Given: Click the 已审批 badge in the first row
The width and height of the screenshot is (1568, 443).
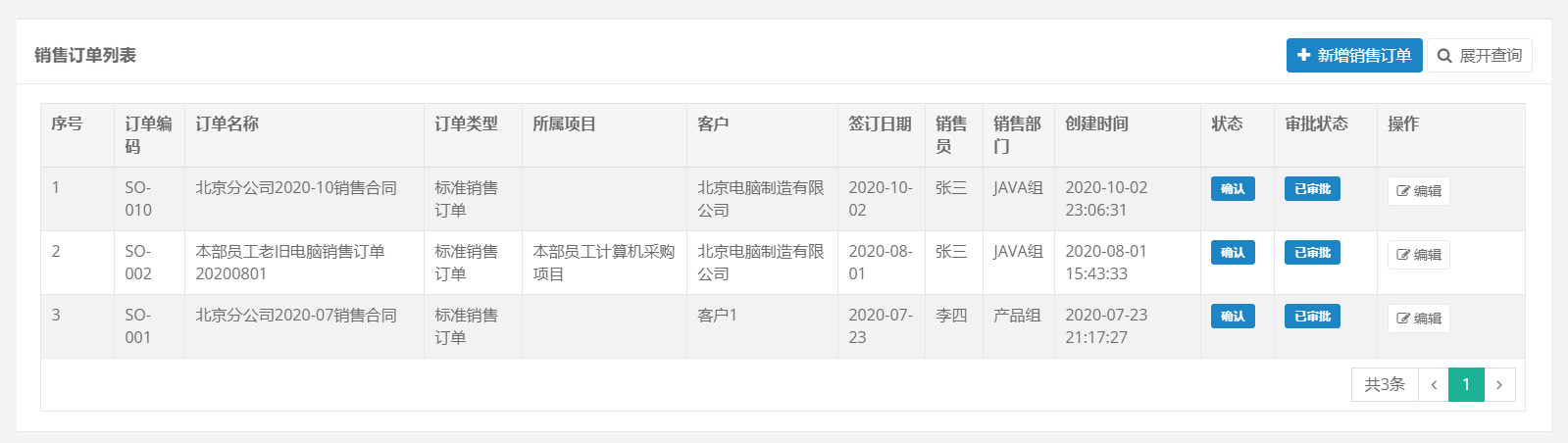Looking at the screenshot, I should (x=1312, y=189).
